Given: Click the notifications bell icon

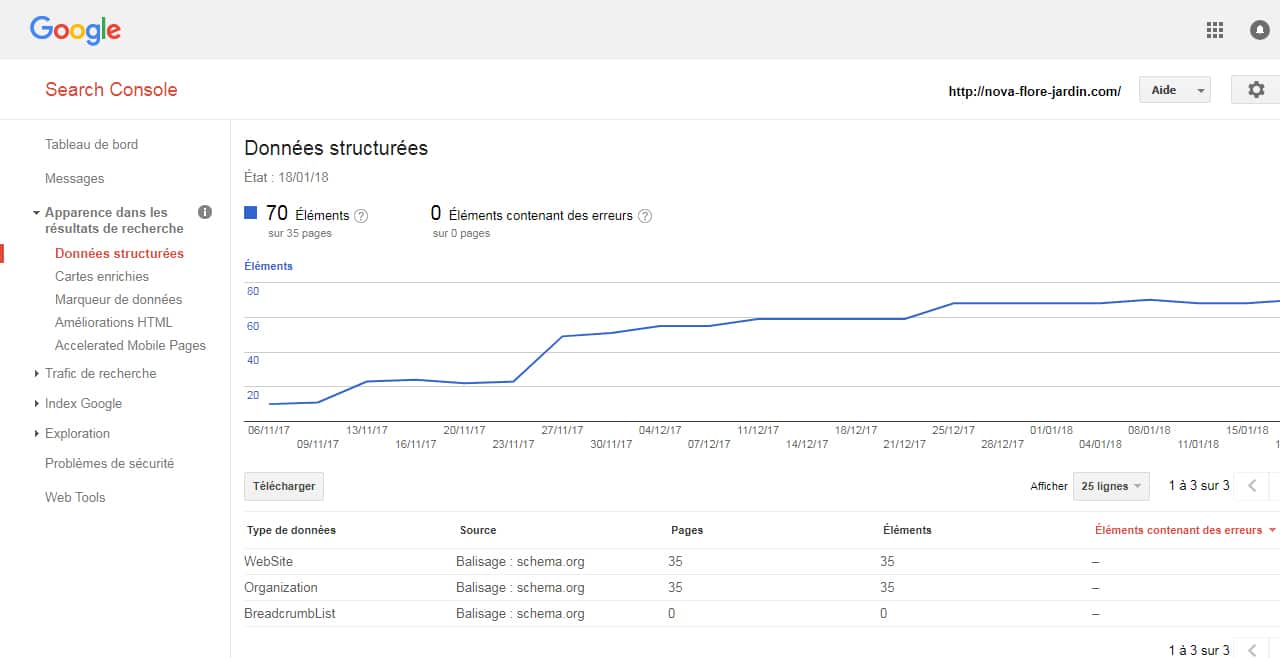Looking at the screenshot, I should 1260,30.
